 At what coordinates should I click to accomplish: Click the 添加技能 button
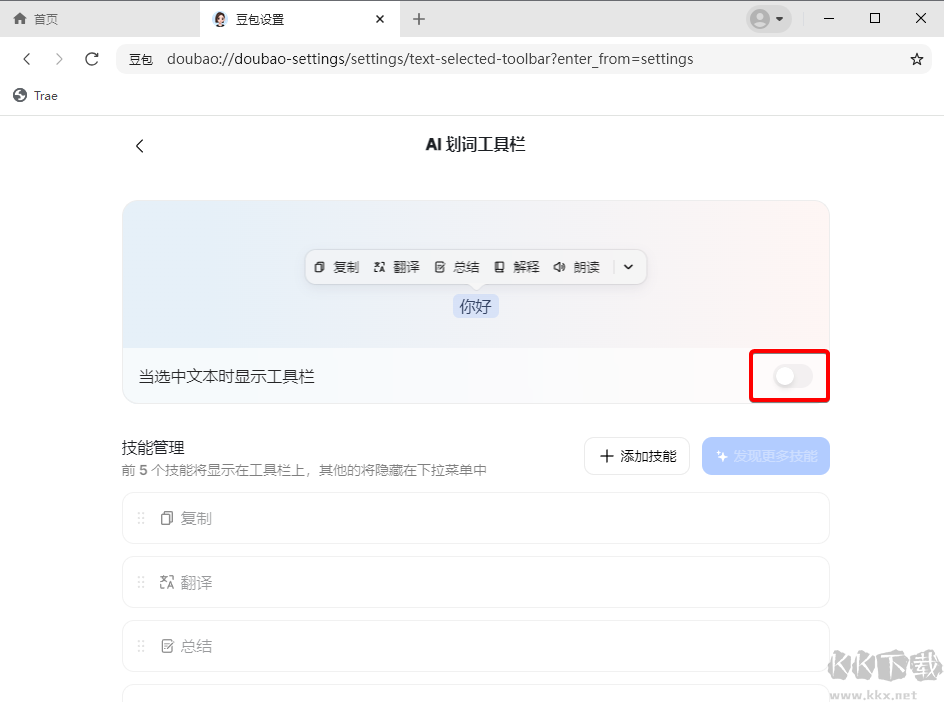coord(637,455)
